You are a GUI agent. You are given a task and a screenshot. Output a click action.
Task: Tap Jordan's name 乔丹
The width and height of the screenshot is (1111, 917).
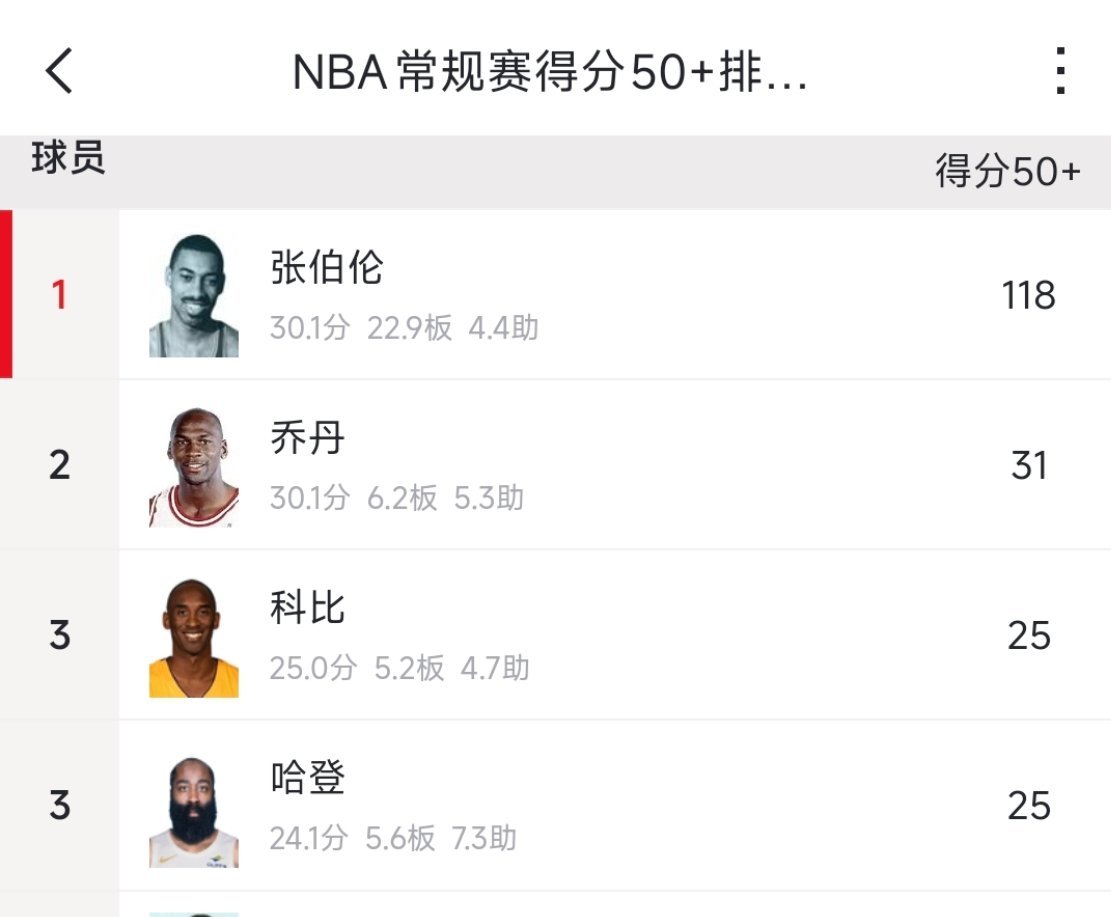click(305, 438)
